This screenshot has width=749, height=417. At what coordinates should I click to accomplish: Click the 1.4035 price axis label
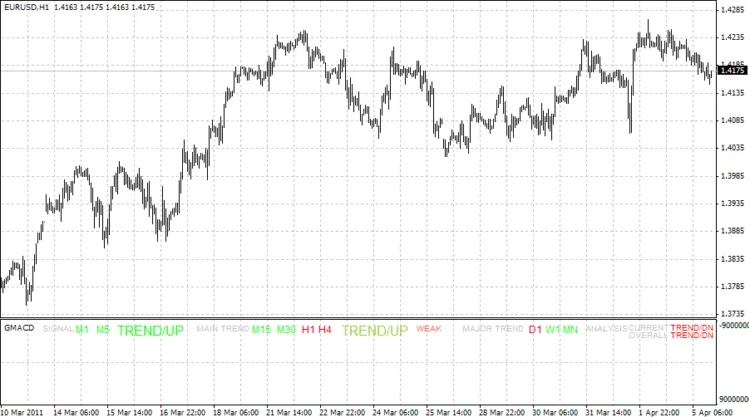[732, 148]
